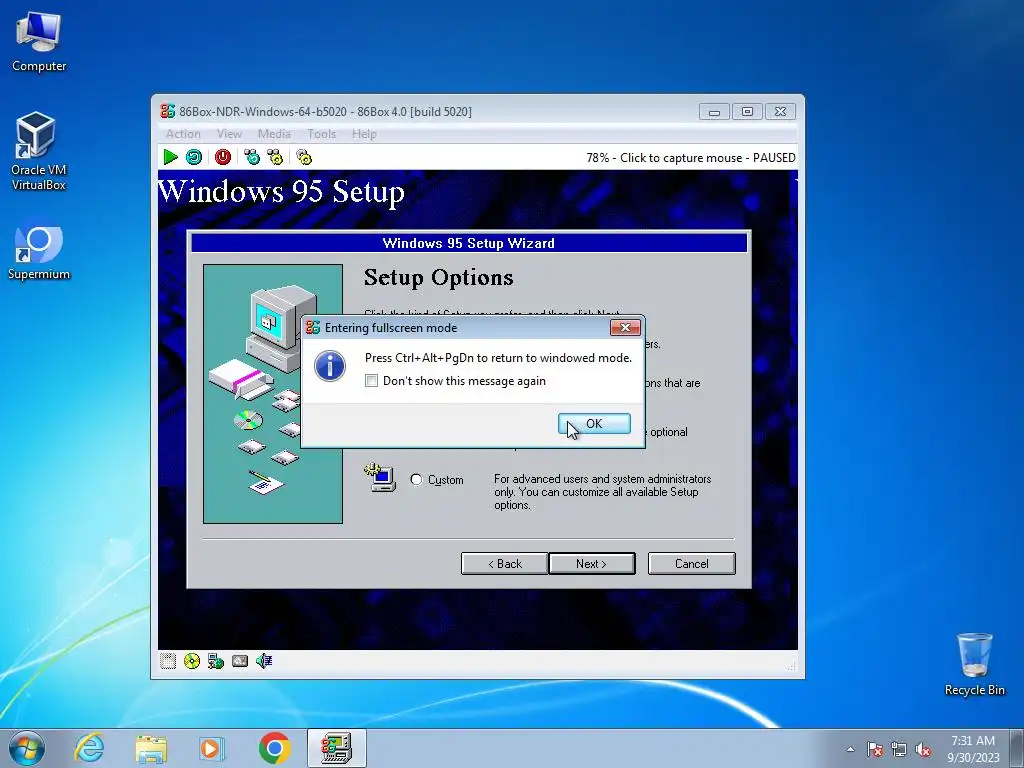Open Windows Explorer folder on taskbar
Screen dimensions: 1024x768
151,748
